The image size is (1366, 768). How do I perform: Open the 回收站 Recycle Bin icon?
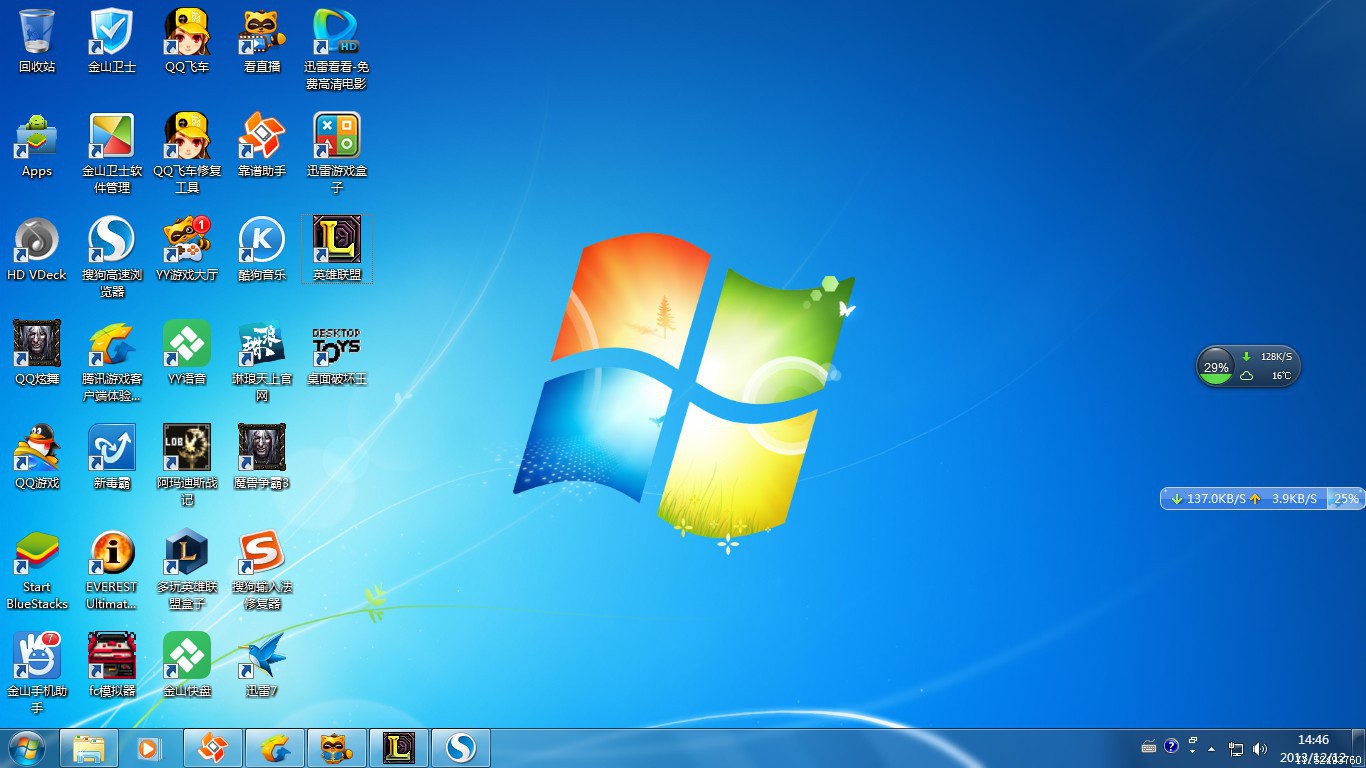37,41
